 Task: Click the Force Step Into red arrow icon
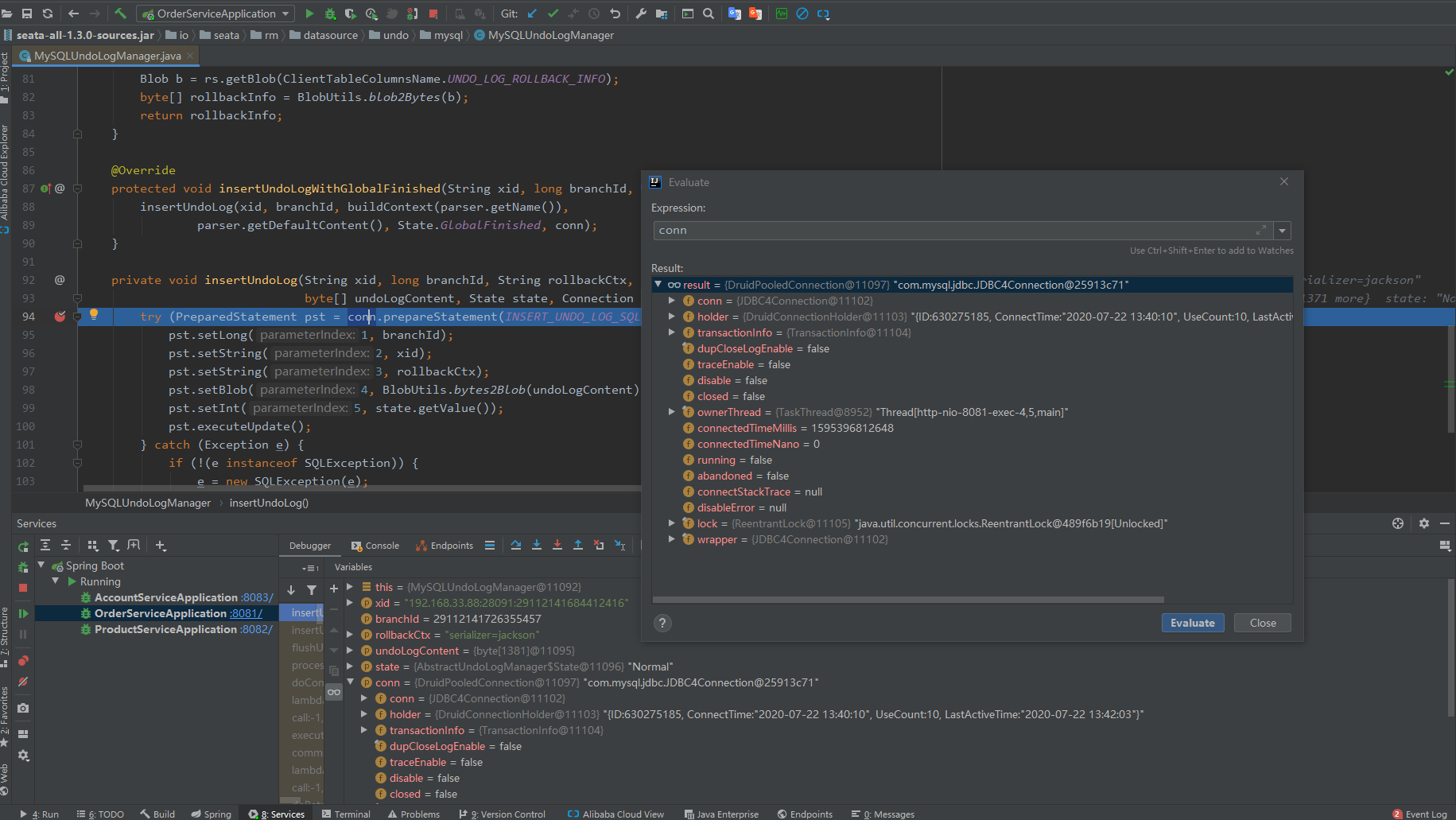pos(557,545)
